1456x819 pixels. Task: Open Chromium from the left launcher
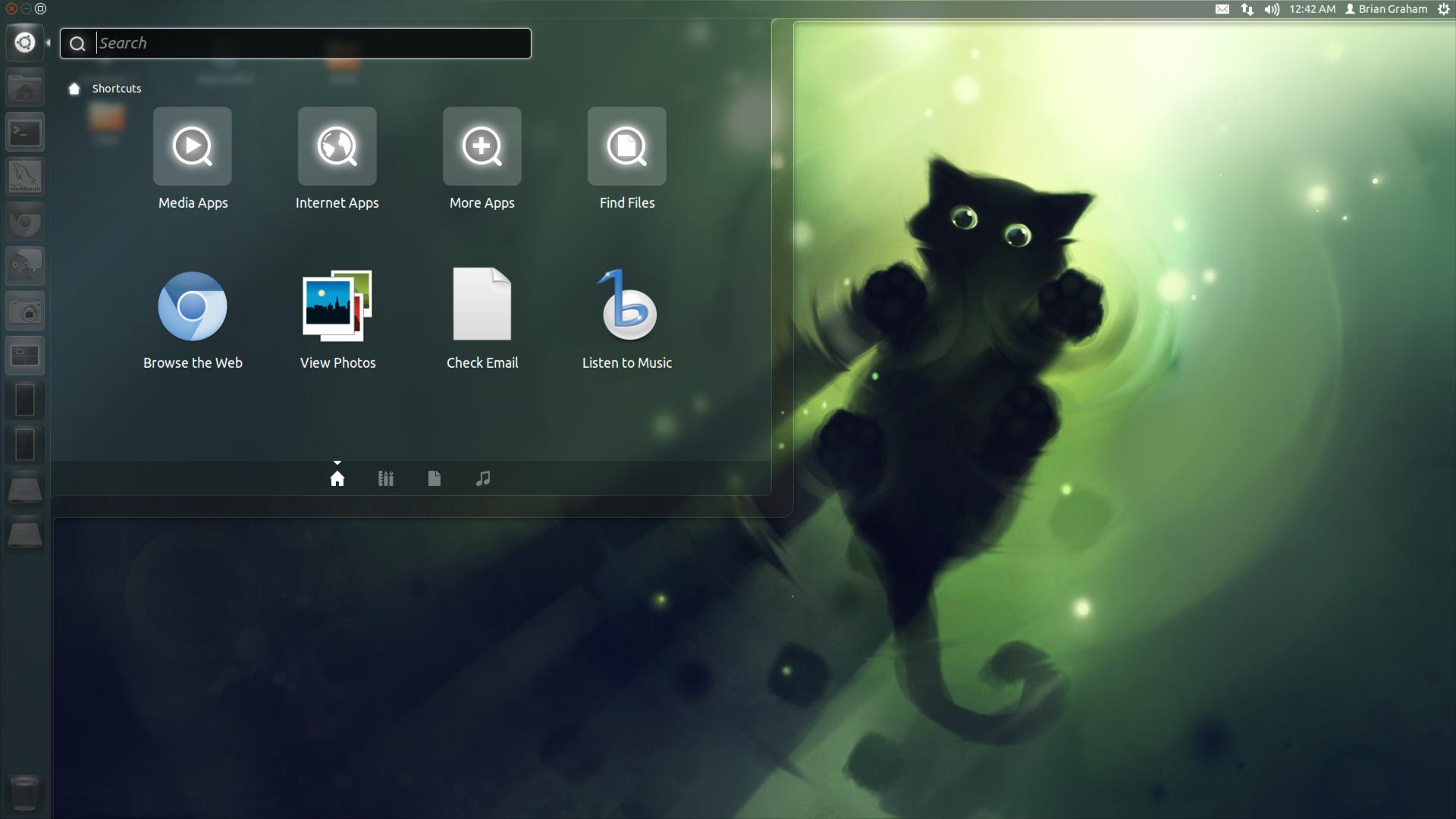tap(25, 222)
